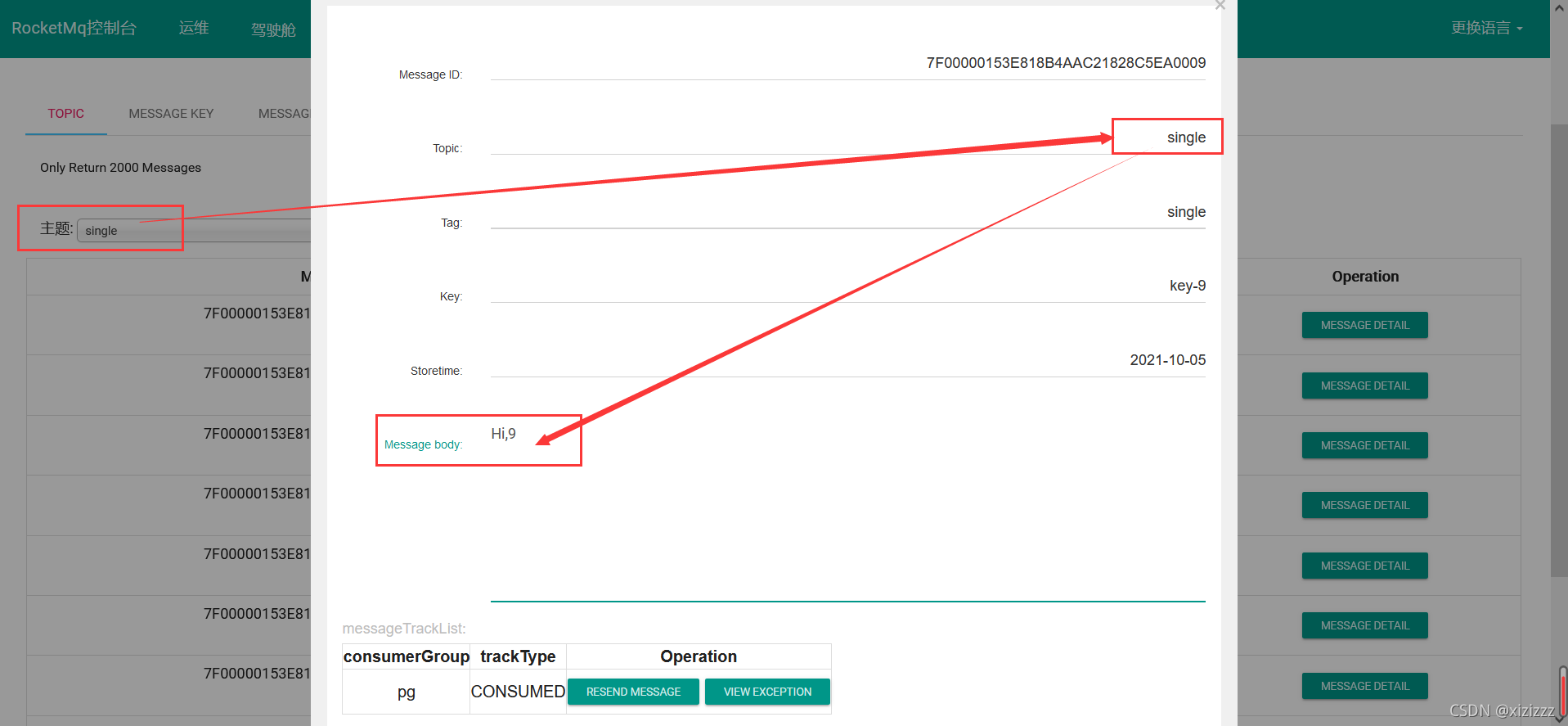Click RESEND MESSAGE for consumer group pg
The width and height of the screenshot is (1568, 726).
coord(633,692)
